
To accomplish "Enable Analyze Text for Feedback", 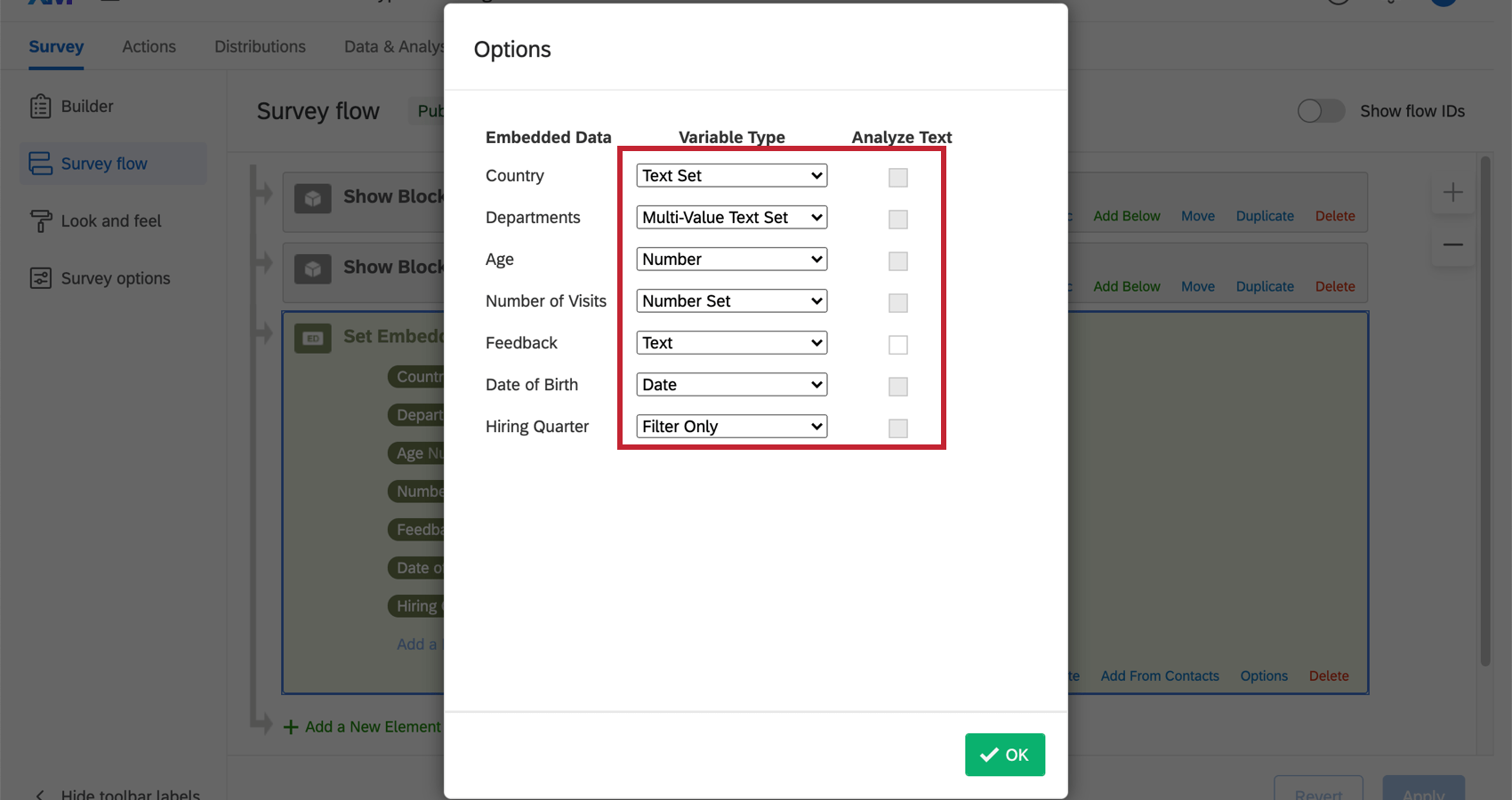I will pos(898,345).
